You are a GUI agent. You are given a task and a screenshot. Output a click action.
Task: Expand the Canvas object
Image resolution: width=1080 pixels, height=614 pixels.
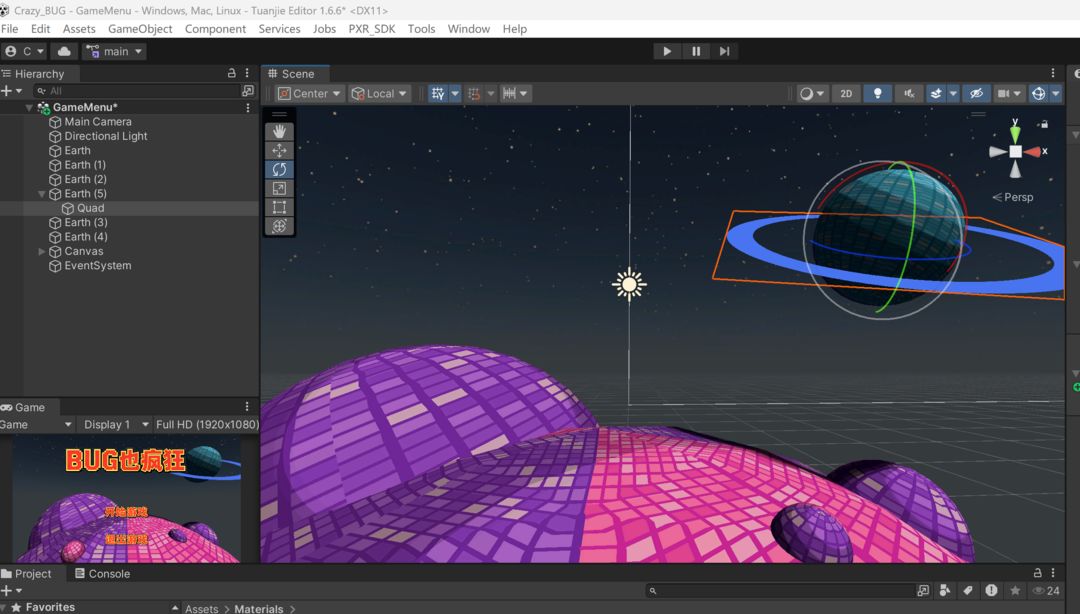[42, 252]
